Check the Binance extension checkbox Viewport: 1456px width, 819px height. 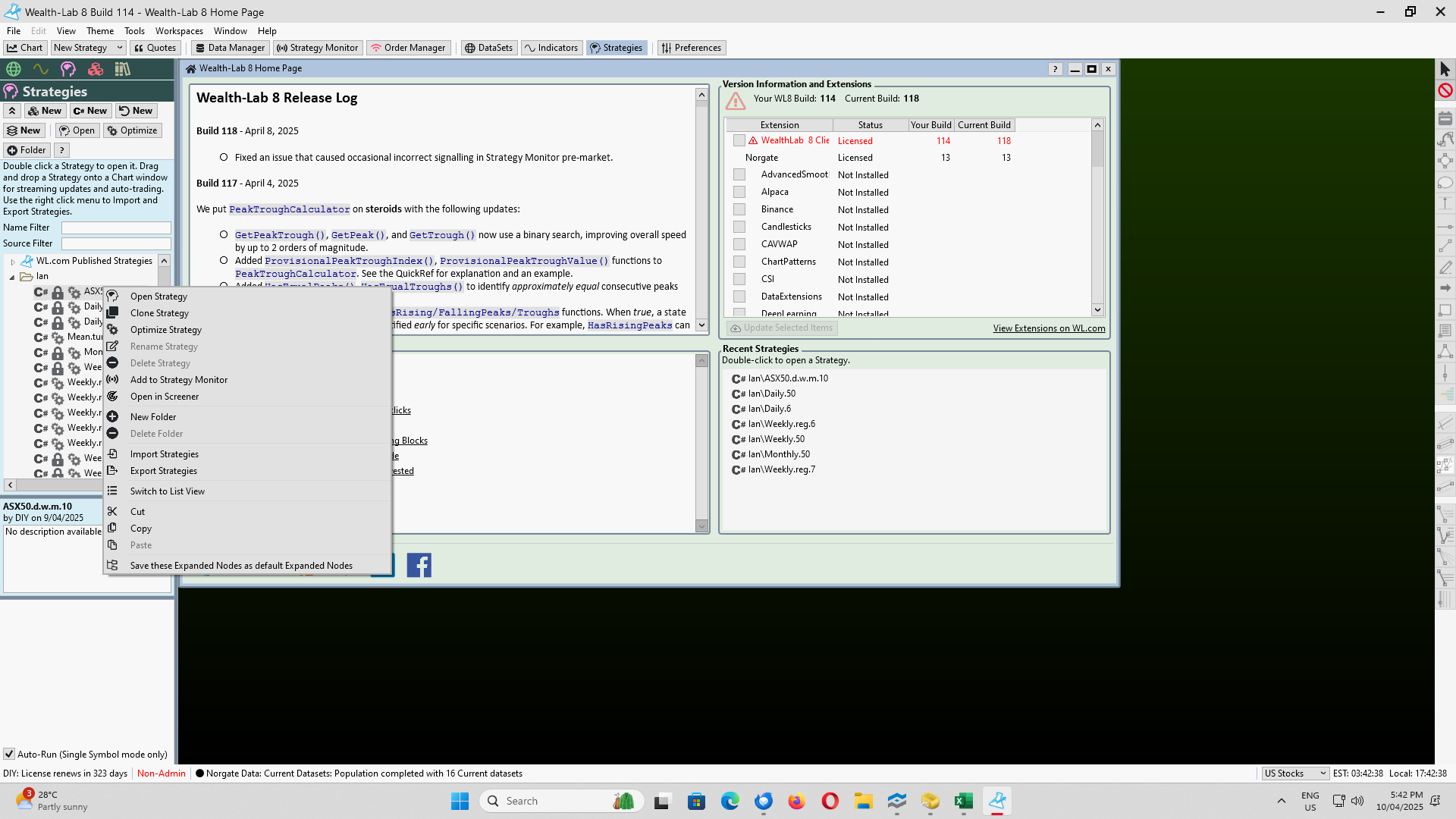(x=739, y=209)
